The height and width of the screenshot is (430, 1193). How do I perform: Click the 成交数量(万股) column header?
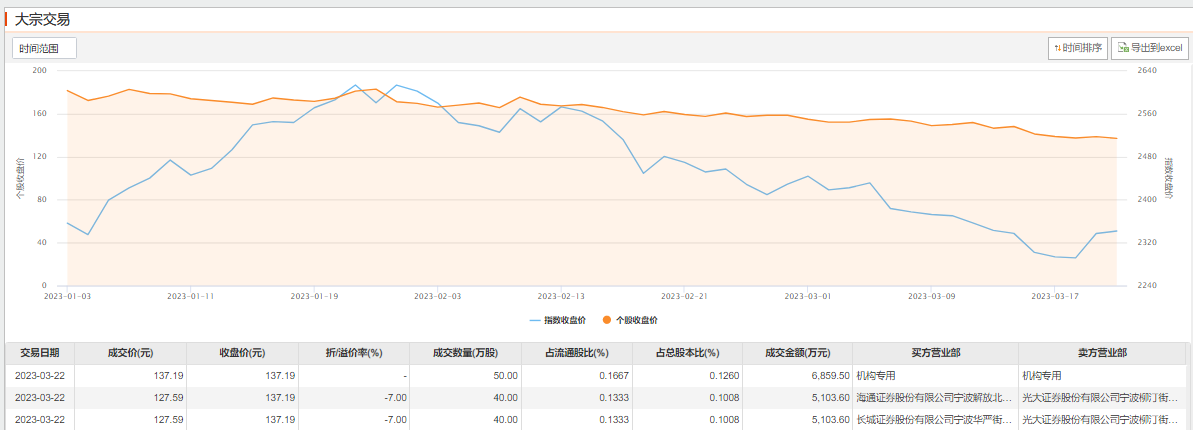(x=466, y=354)
